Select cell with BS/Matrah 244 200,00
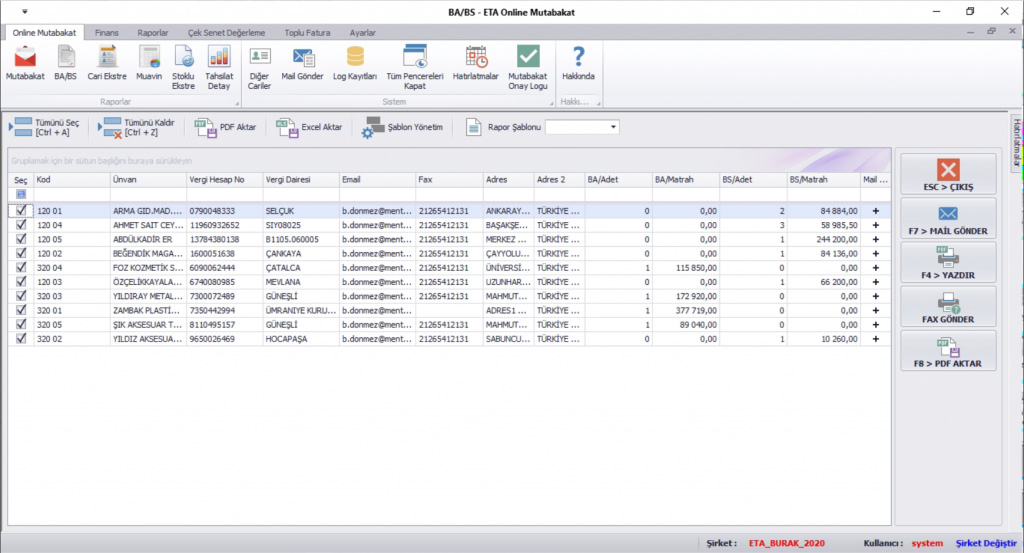 [823, 240]
